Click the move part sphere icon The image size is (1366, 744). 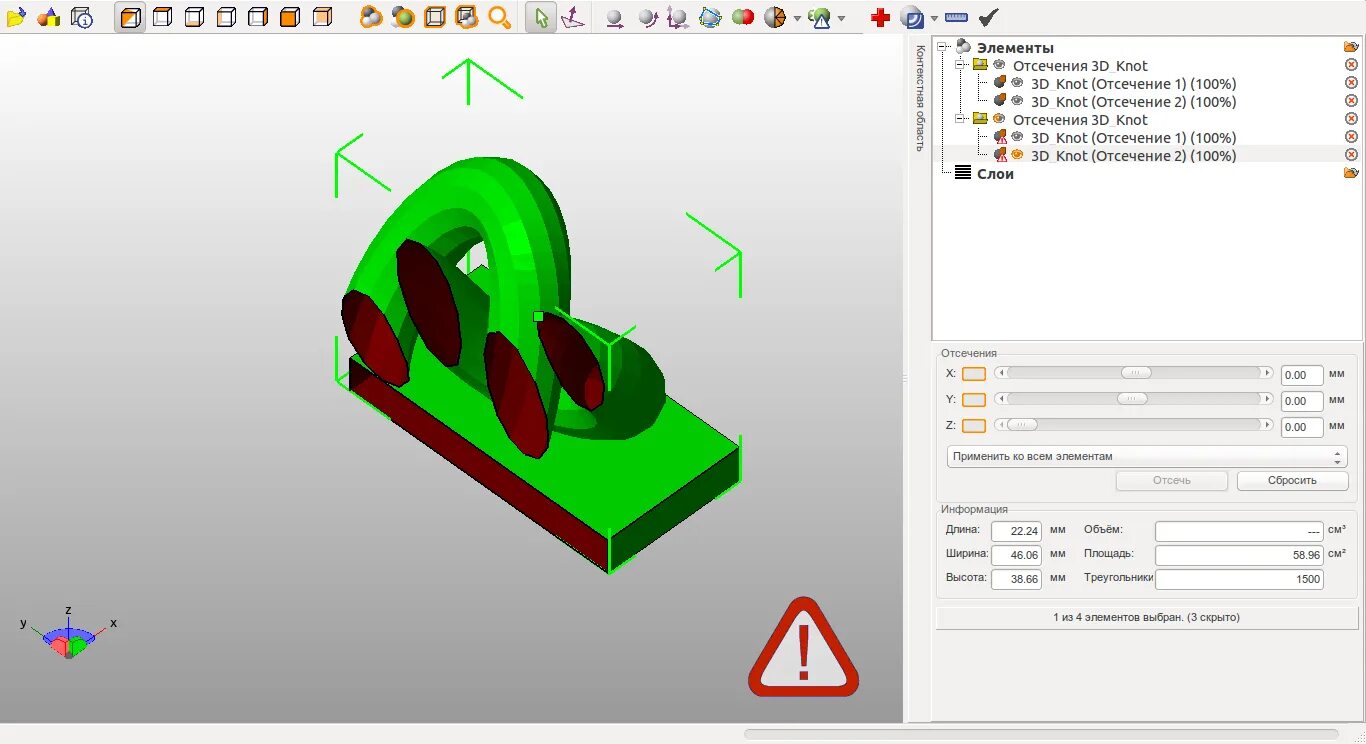pos(615,18)
